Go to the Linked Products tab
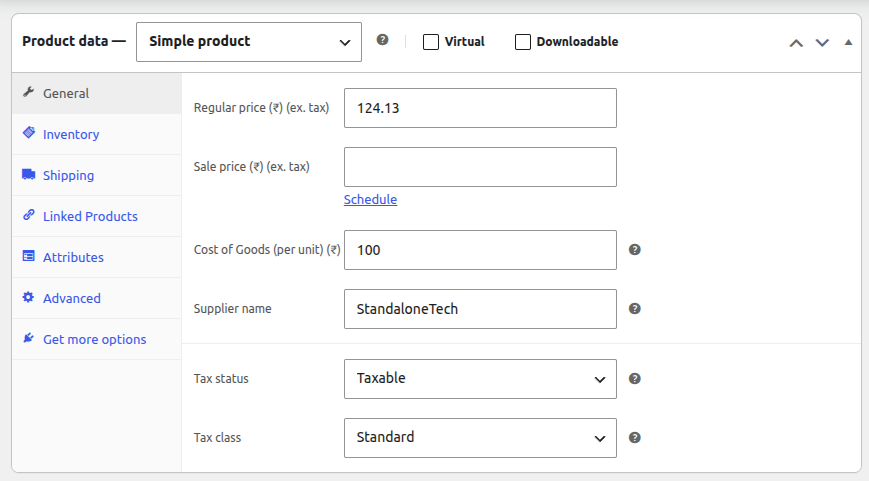 click(96, 216)
